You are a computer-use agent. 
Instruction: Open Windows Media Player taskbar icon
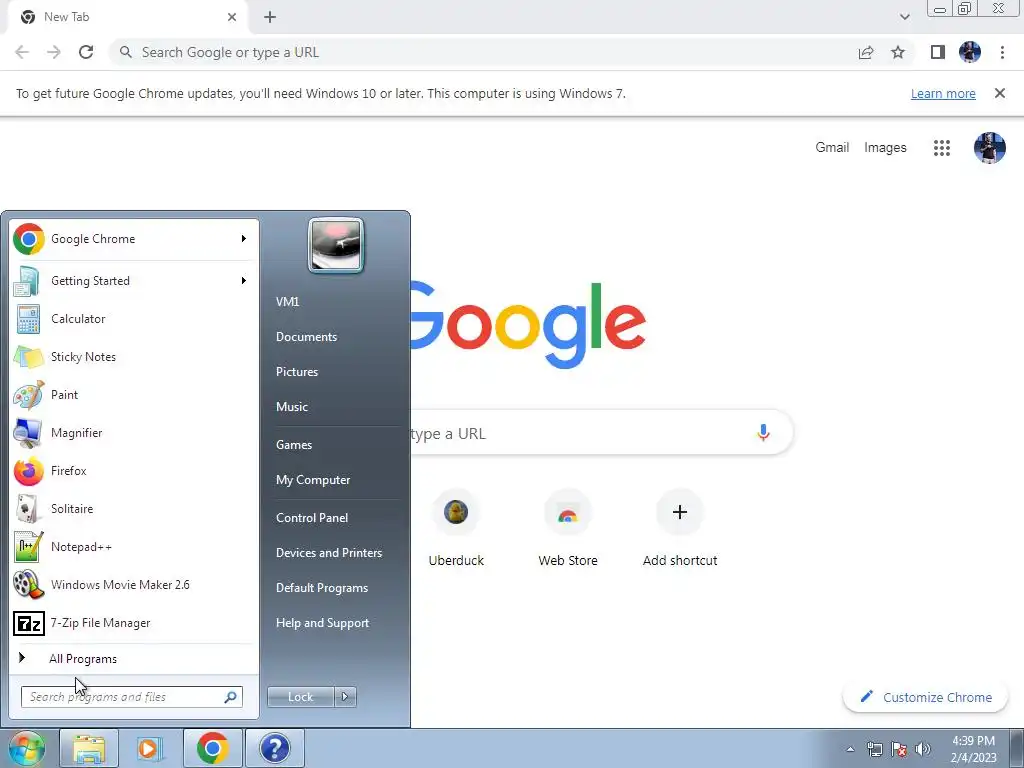(x=150, y=748)
